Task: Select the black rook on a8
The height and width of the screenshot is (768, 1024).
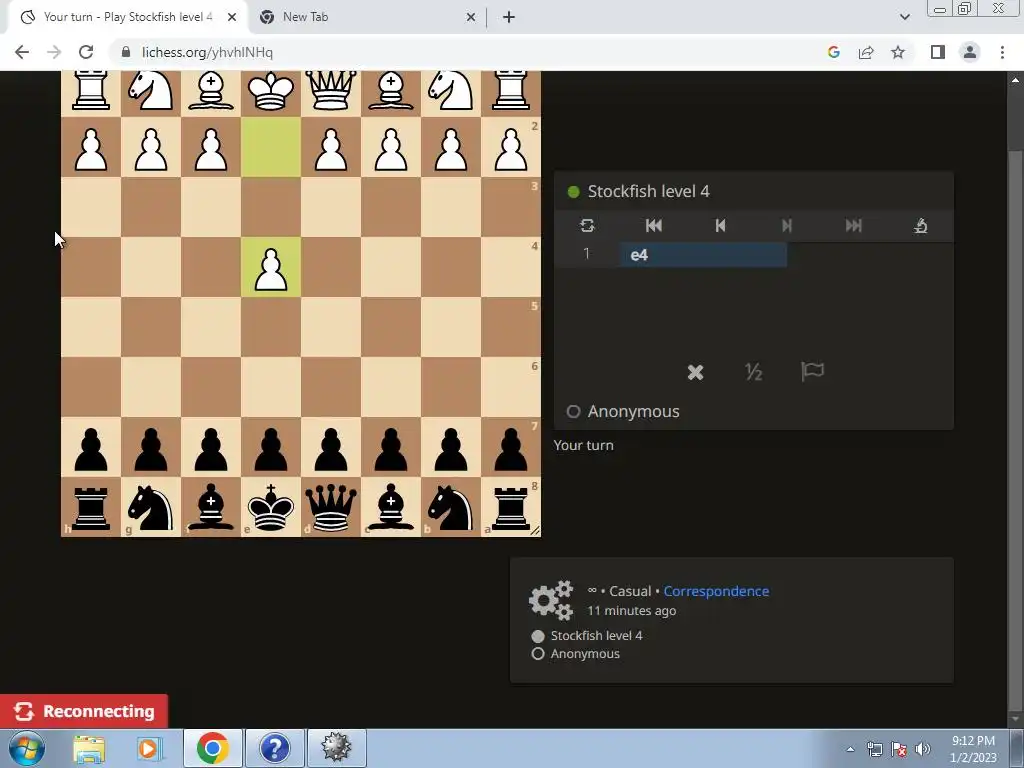Action: 511,507
